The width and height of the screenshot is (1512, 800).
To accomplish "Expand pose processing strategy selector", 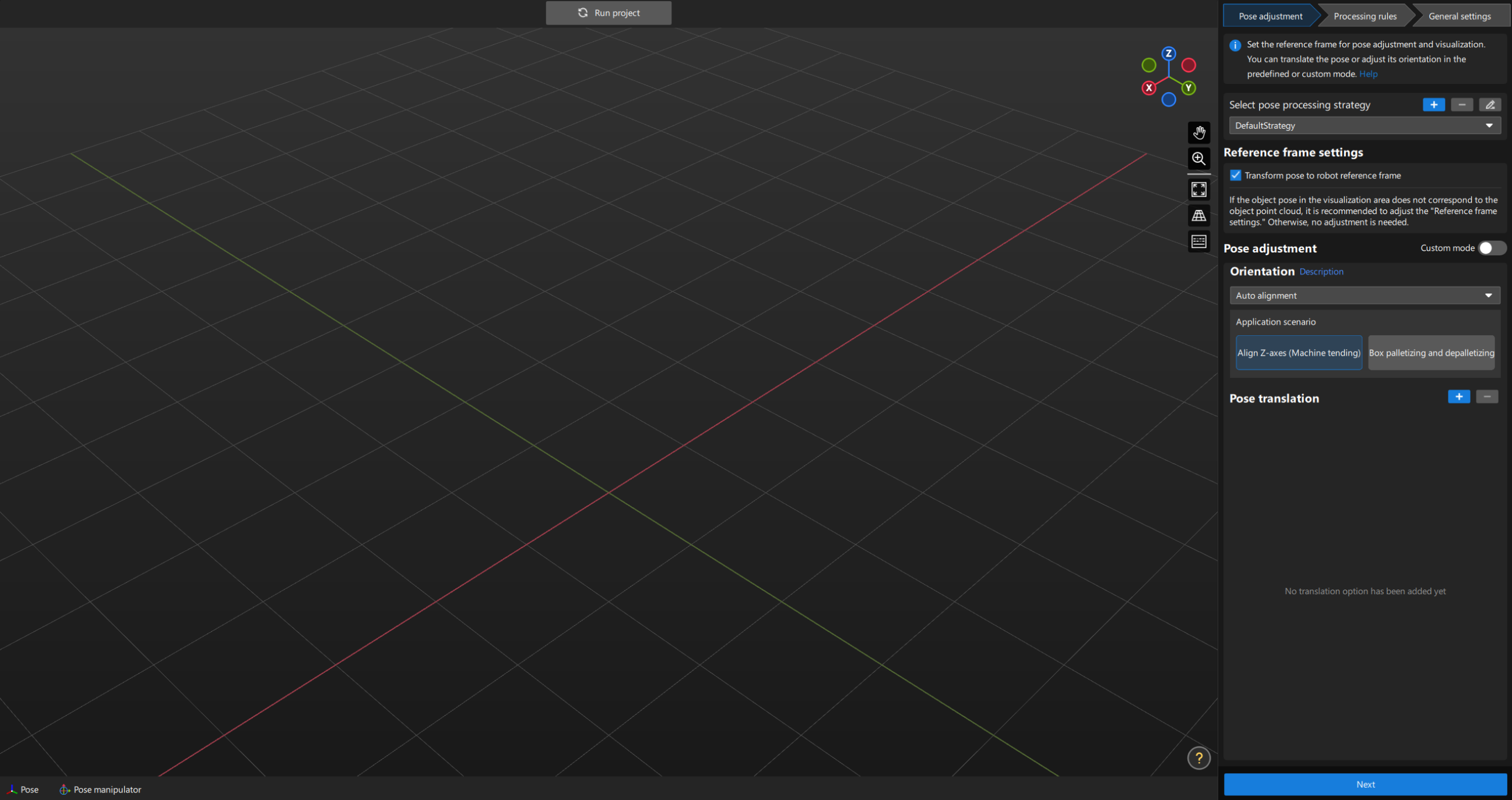I will (x=1492, y=125).
